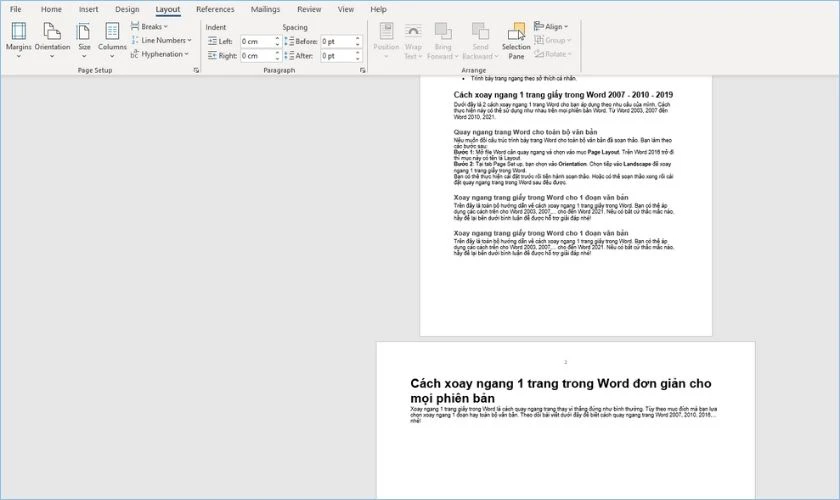This screenshot has width=840, height=500.
Task: Click the landscape page title "Cách xoay ngang 1 trang trong Word"
Action: point(561,391)
